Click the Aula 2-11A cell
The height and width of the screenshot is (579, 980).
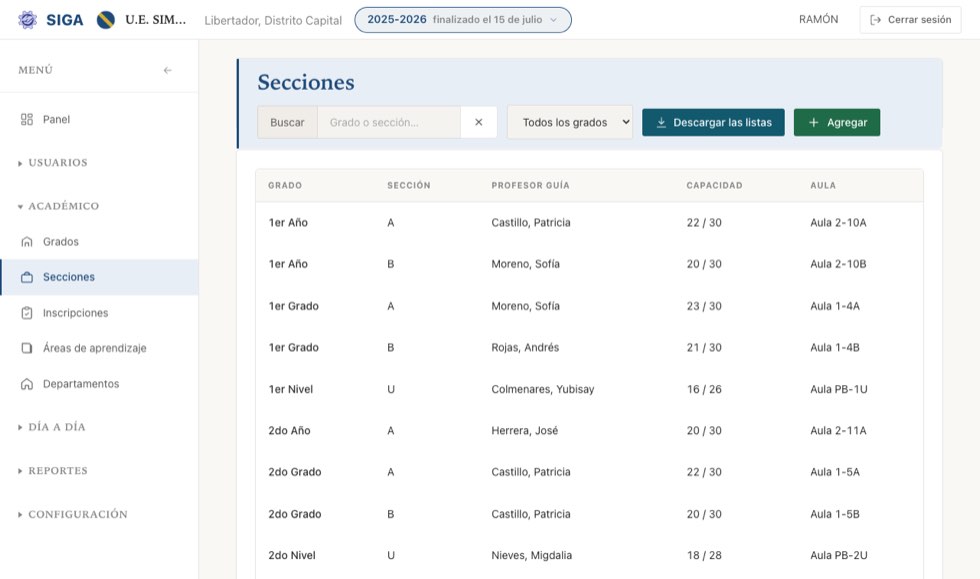pyautogui.click(x=838, y=431)
